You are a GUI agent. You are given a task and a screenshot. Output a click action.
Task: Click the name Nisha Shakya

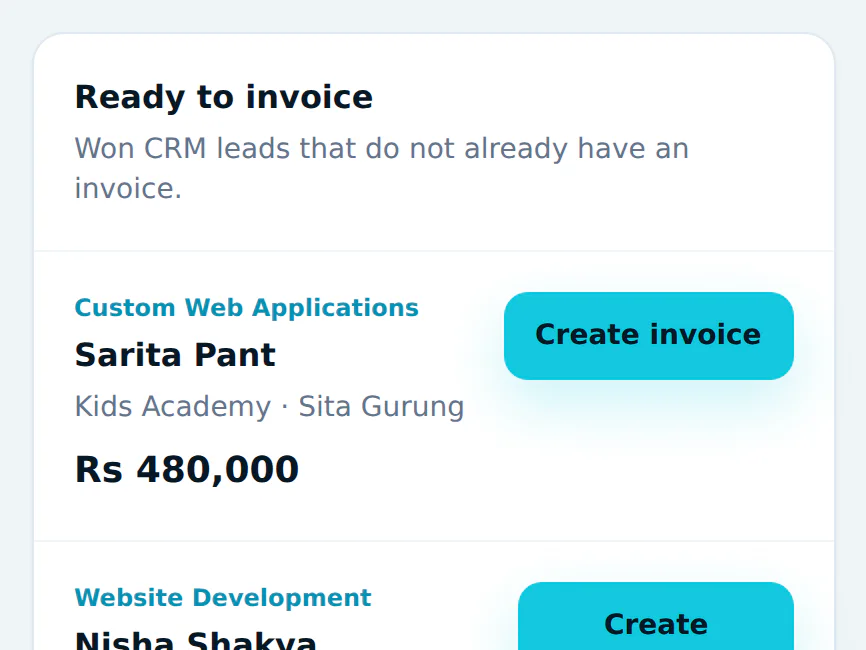[196, 641]
